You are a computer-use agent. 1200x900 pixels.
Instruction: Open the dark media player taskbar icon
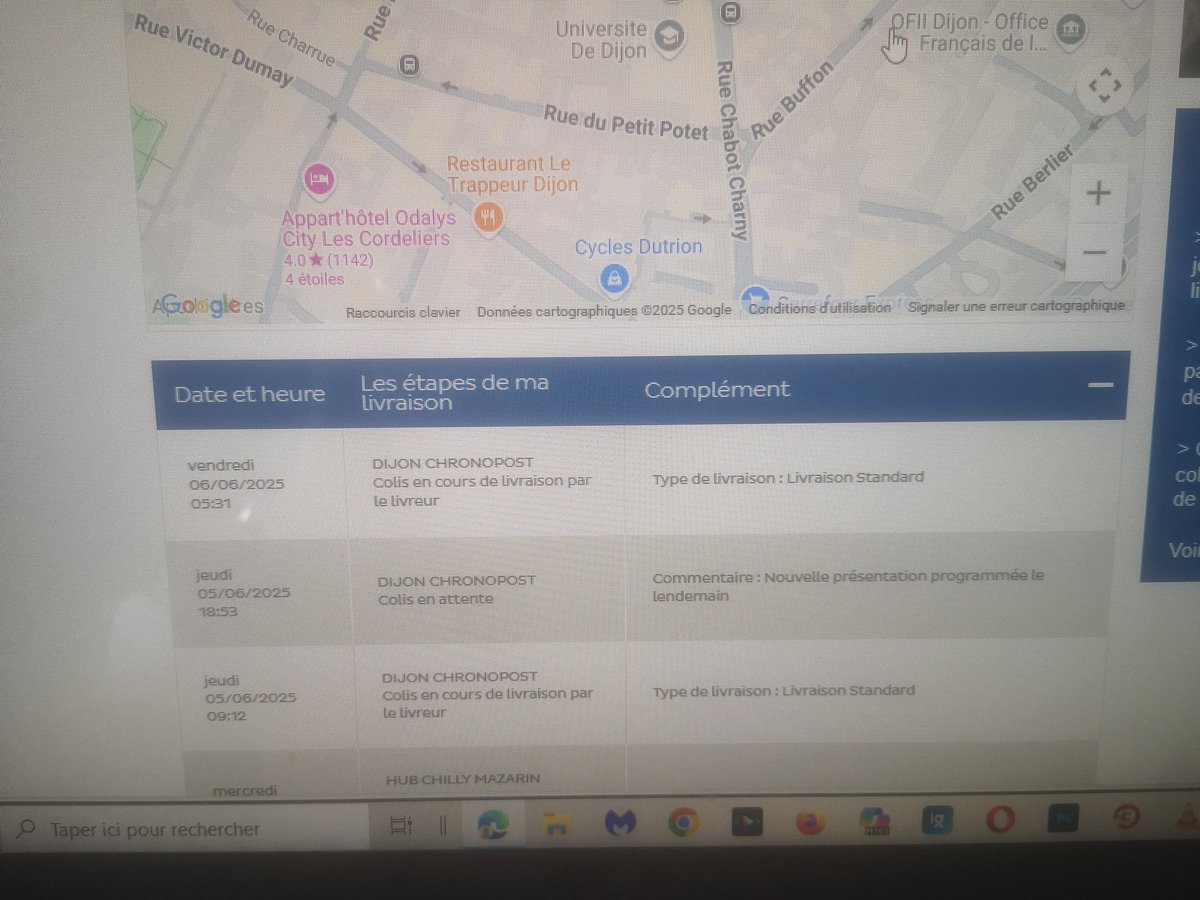(748, 823)
